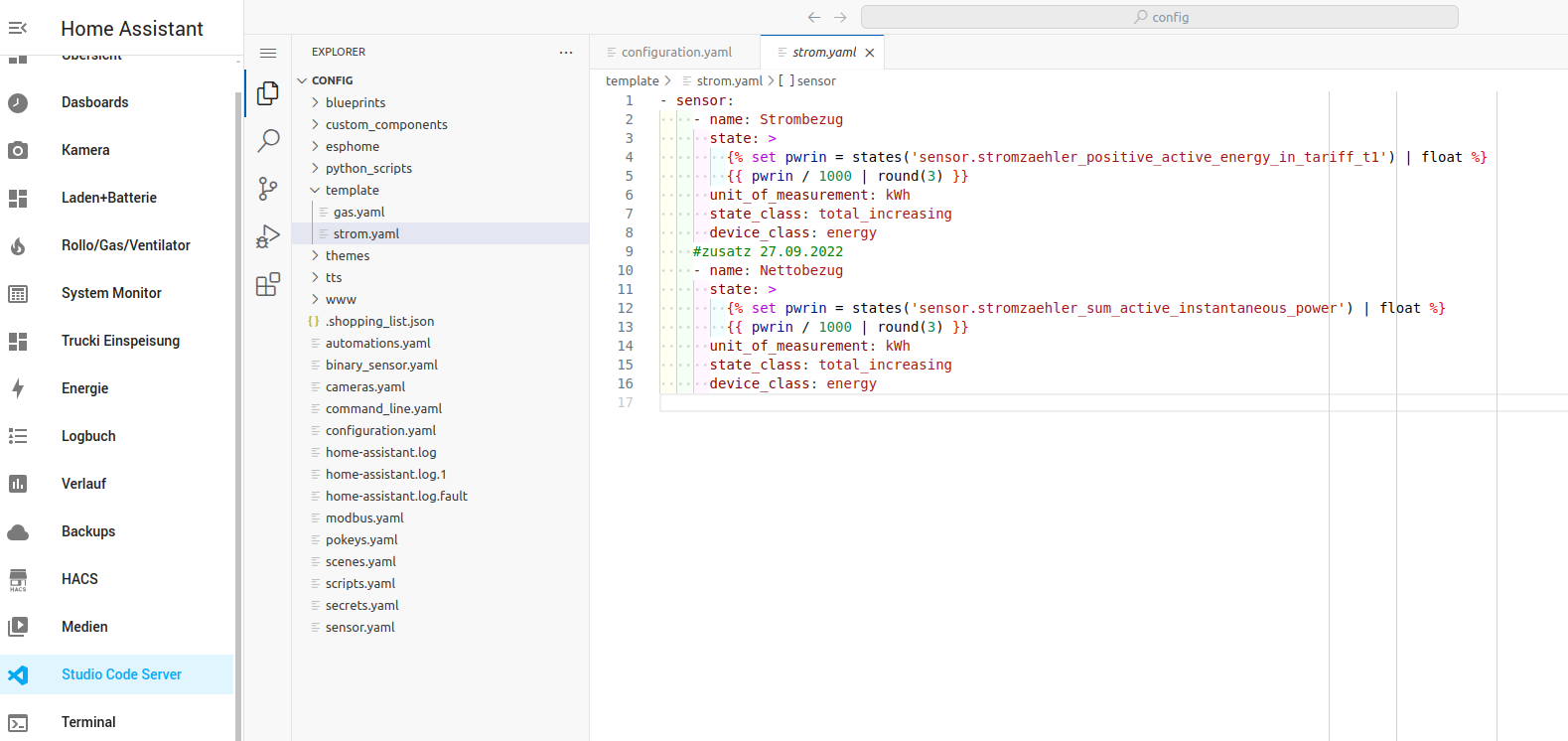Go forward using editor navigation arrow
1568x741 pixels.
840,17
